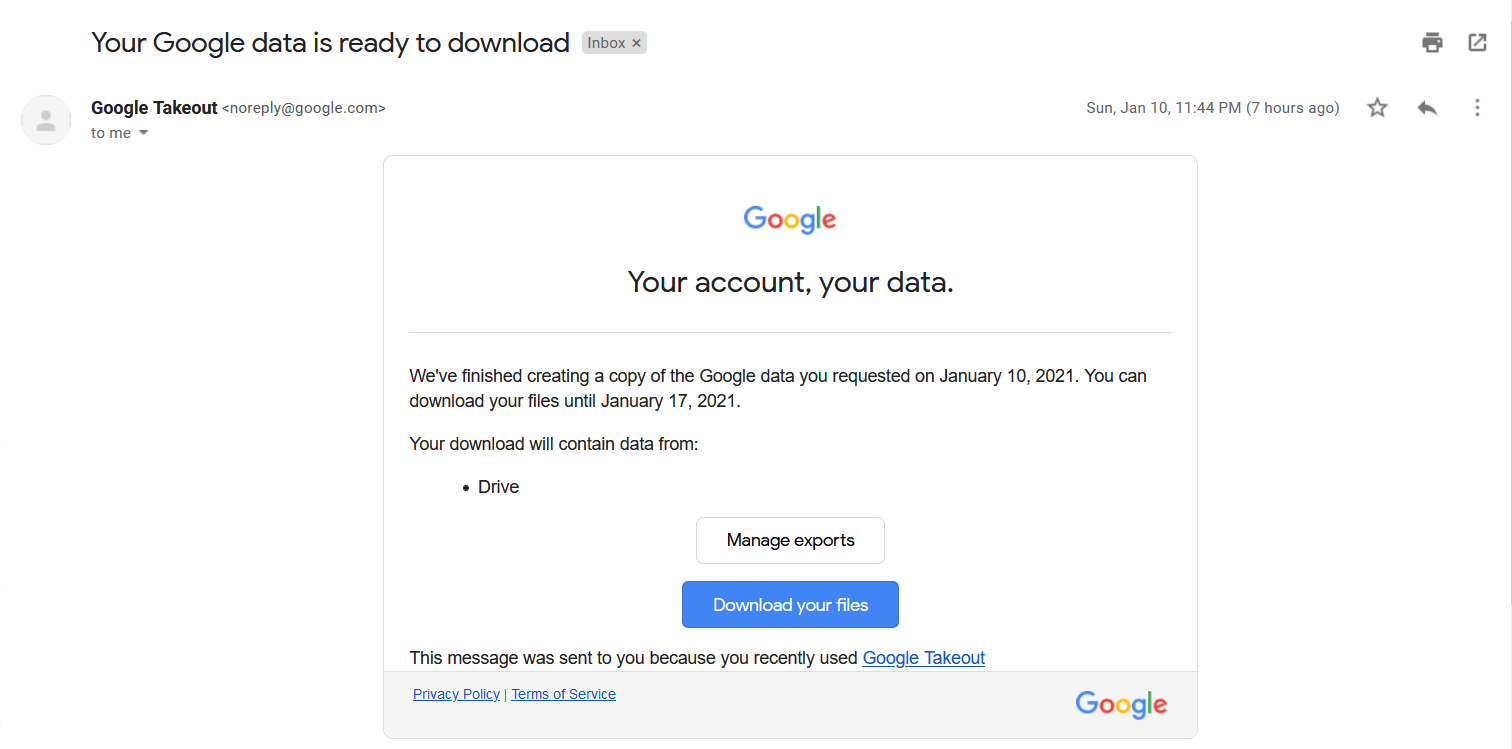Expand sender details via the small chevron
1512x749 pixels.
tap(143, 132)
